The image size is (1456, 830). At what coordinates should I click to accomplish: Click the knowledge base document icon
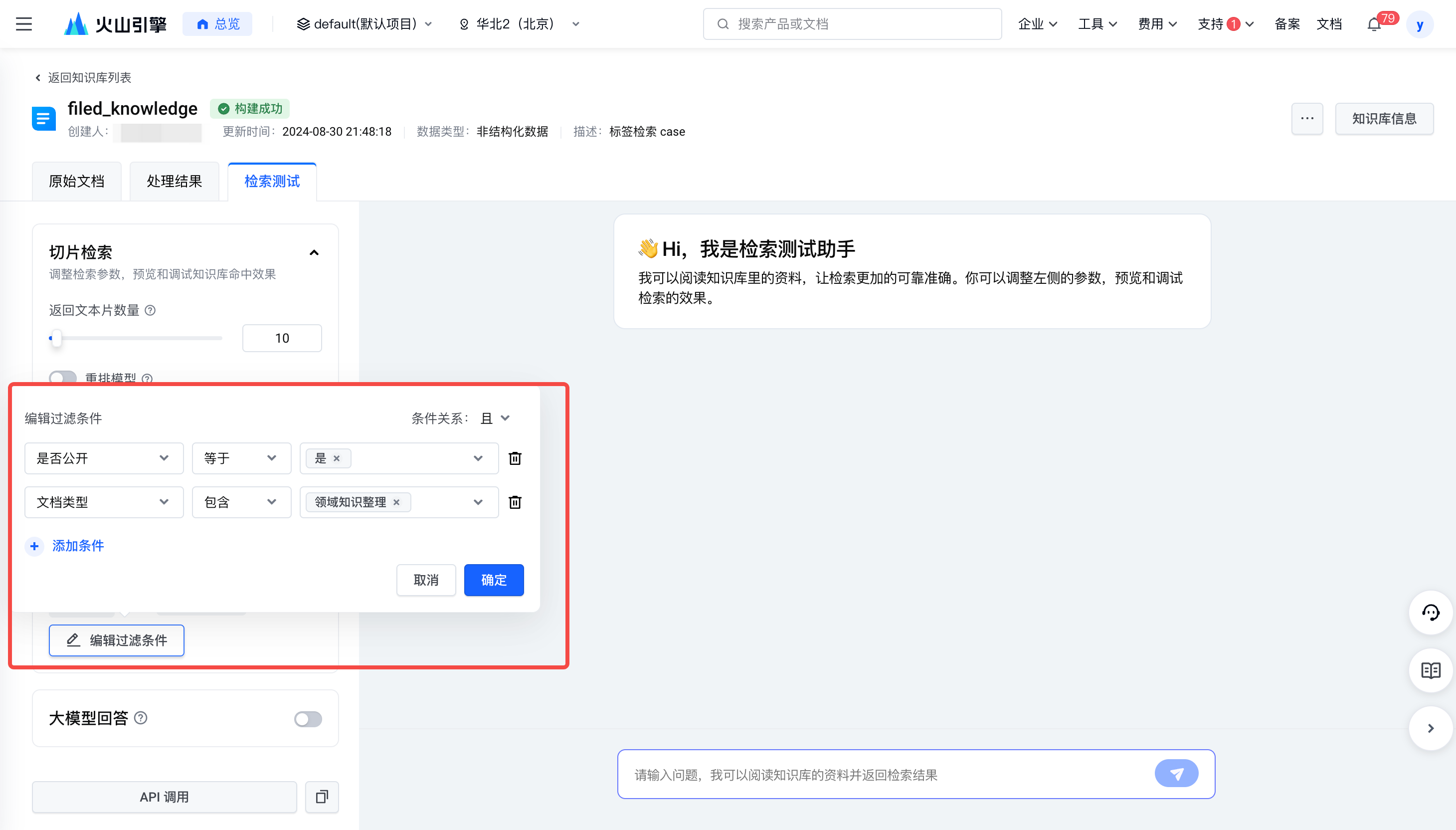pyautogui.click(x=43, y=119)
